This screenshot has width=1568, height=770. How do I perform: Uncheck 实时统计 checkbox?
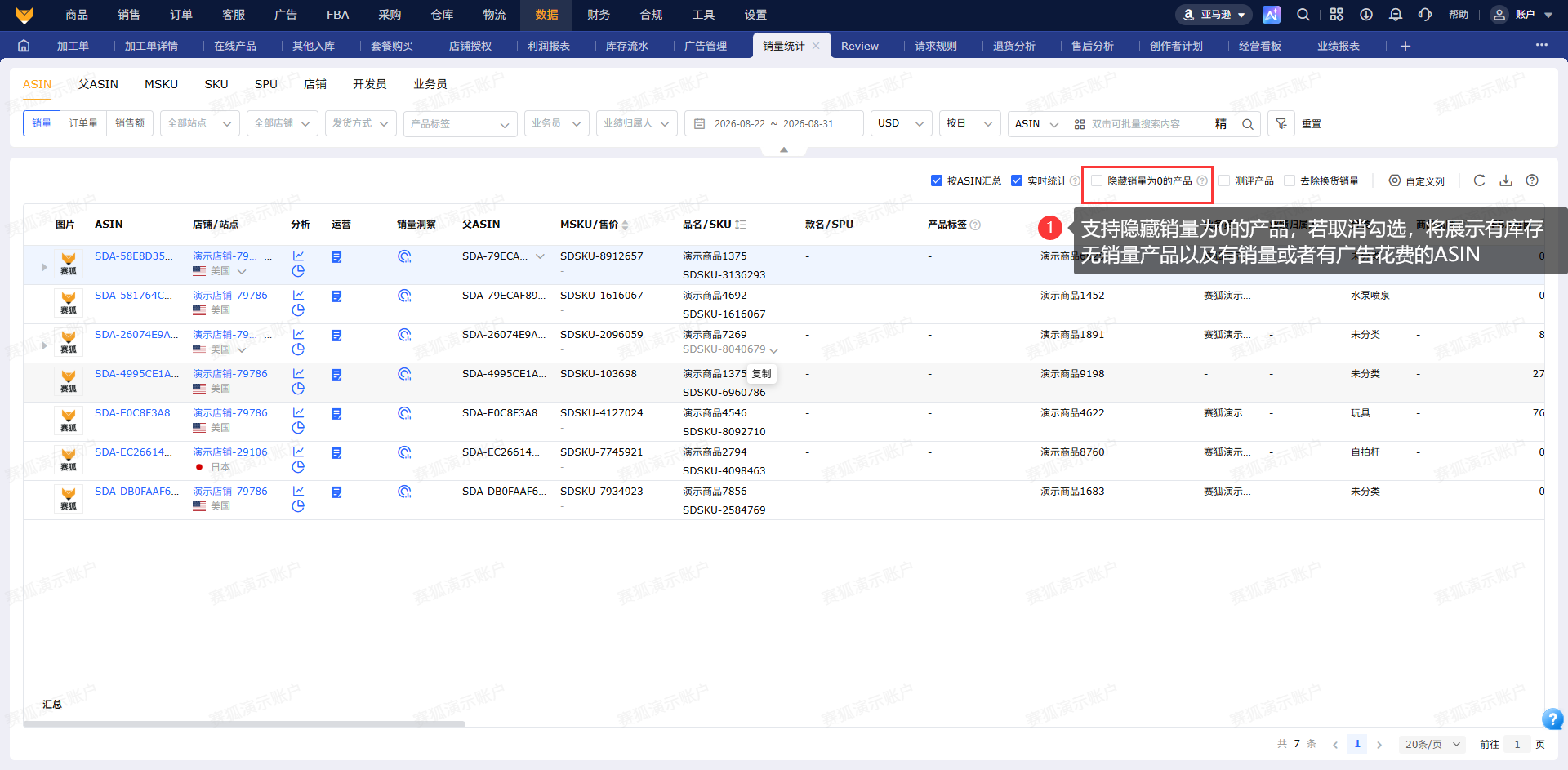(1017, 180)
